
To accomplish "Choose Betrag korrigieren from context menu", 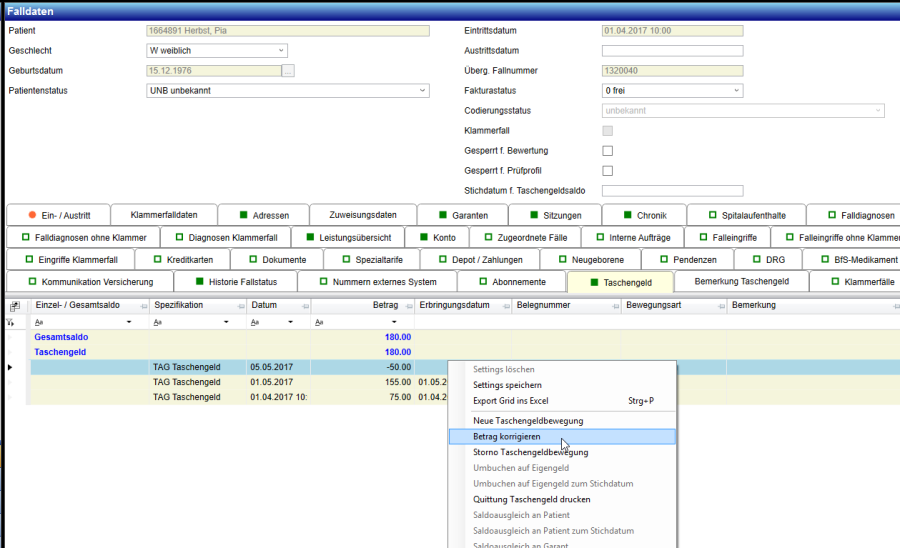I will (510, 437).
